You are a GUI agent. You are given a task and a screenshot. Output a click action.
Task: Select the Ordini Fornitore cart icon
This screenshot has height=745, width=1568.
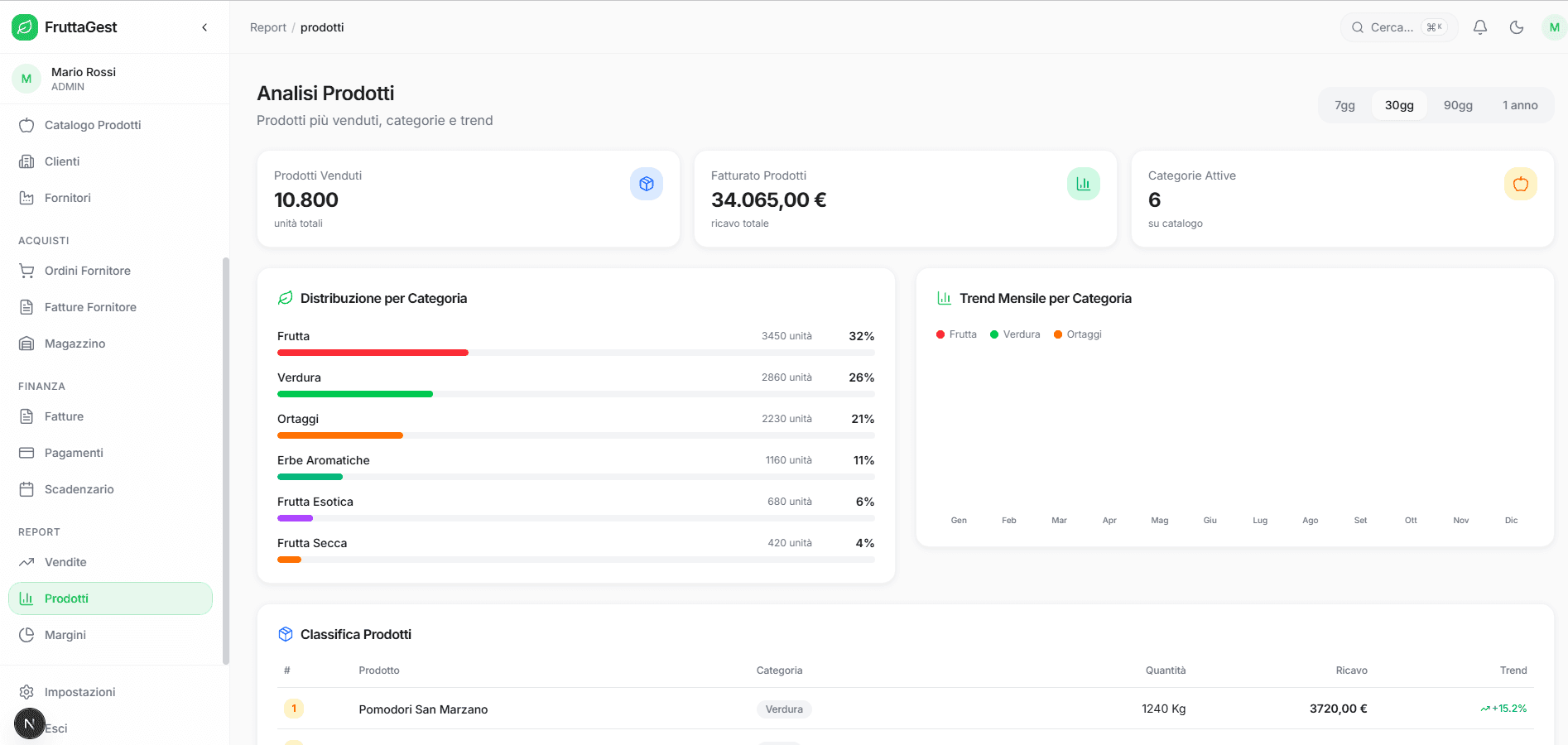tap(26, 270)
